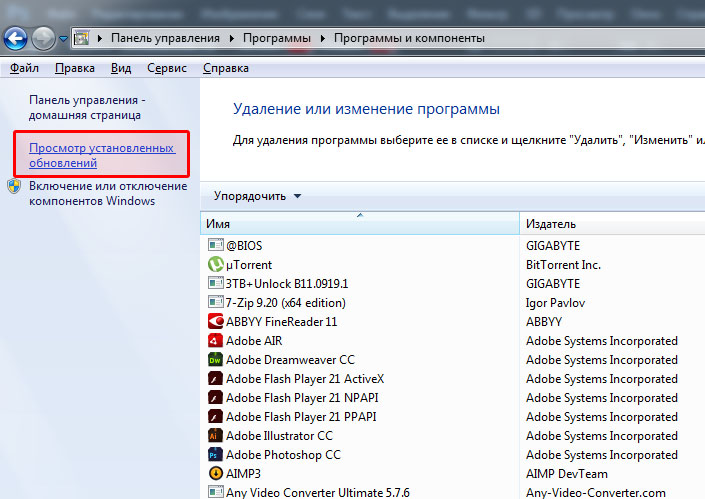Click publisher Igor Pavlov cell
Screen dimensions: 705x499
coord(555,303)
